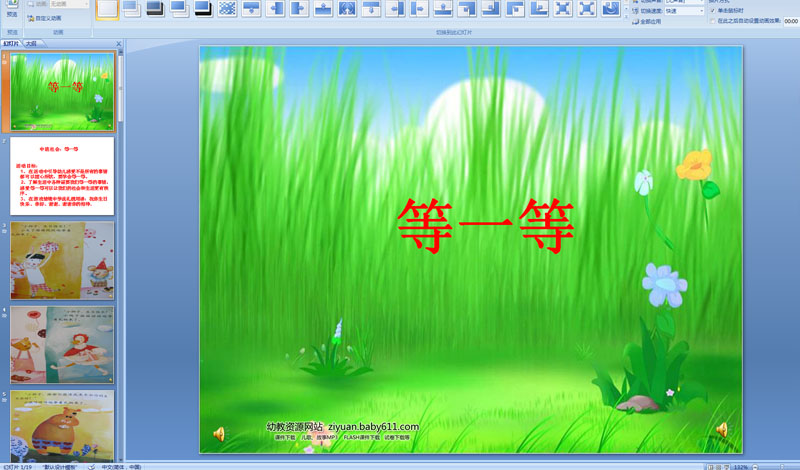Apply the Fade Through Black transition
Image resolution: width=800 pixels, height=470 pixels.
[156, 9]
